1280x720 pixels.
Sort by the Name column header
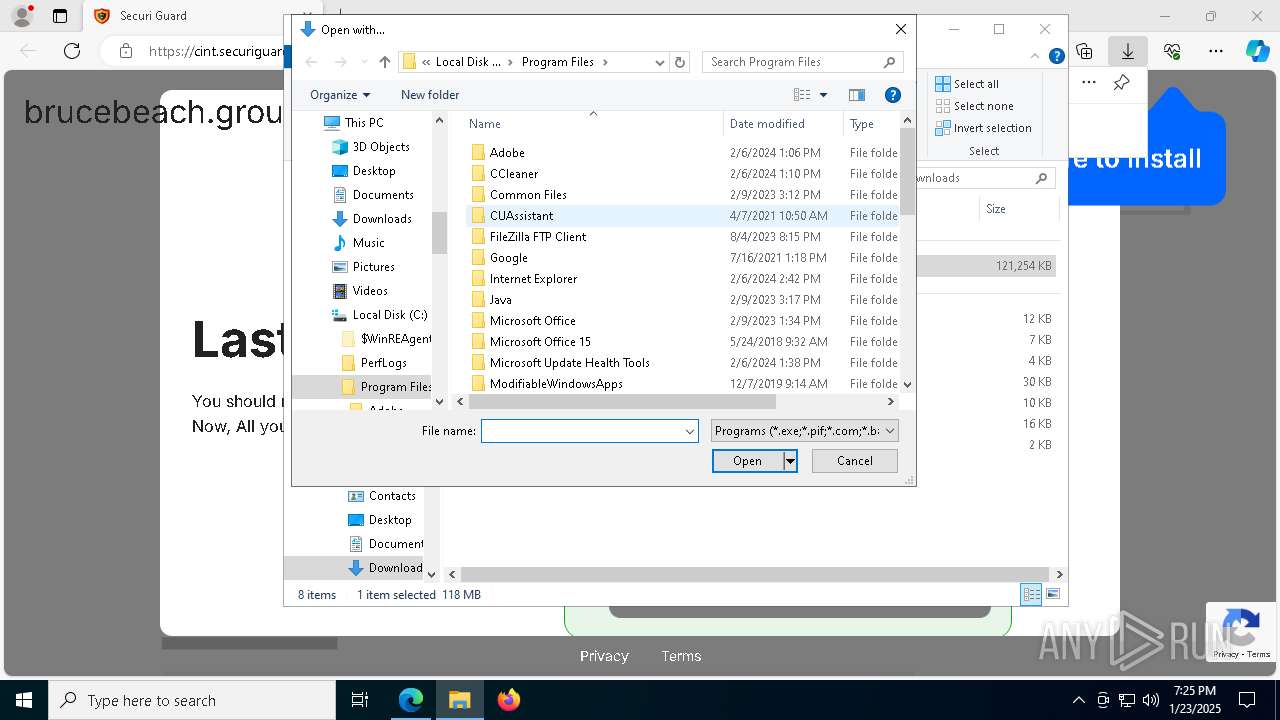click(x=485, y=124)
